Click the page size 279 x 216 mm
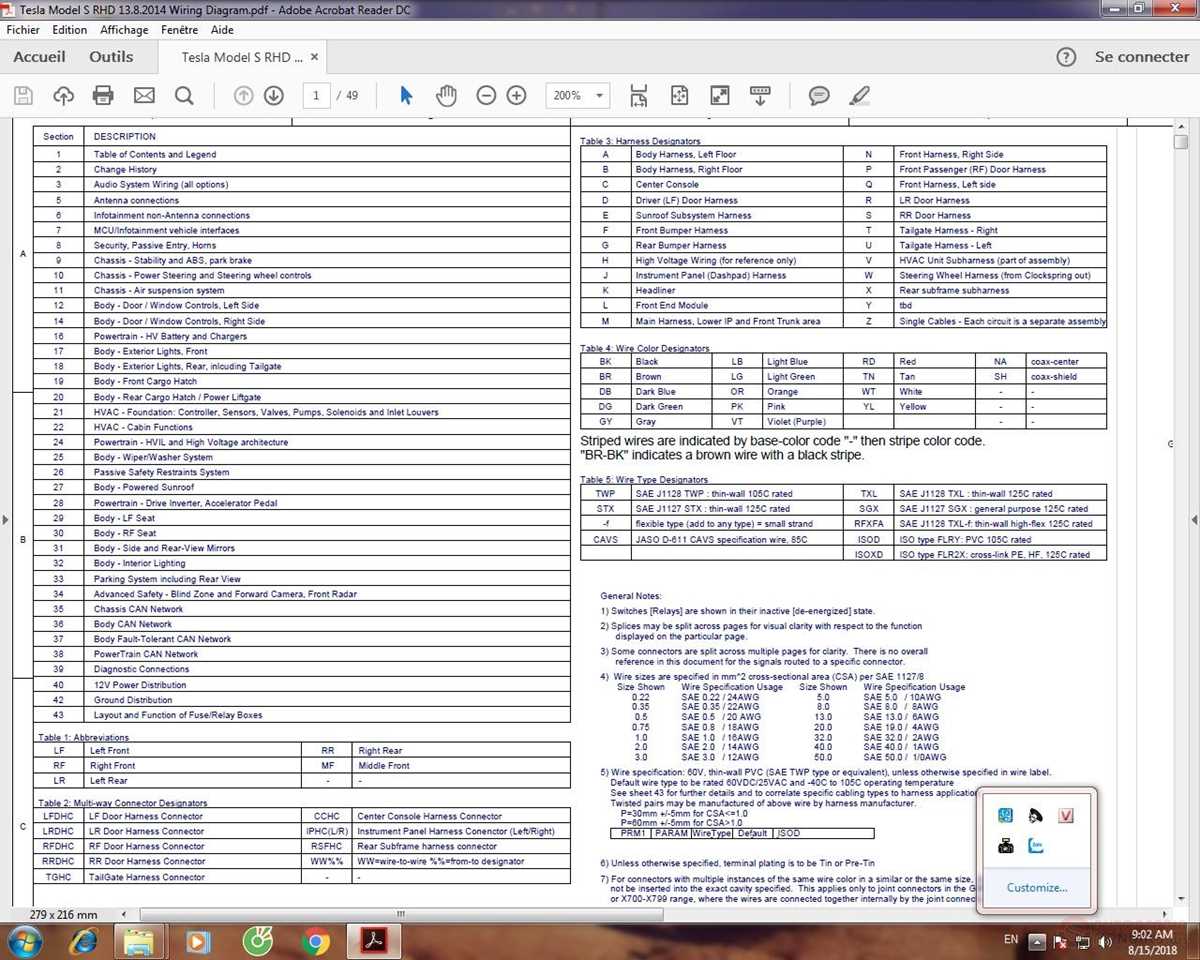The image size is (1200, 960). (64, 915)
